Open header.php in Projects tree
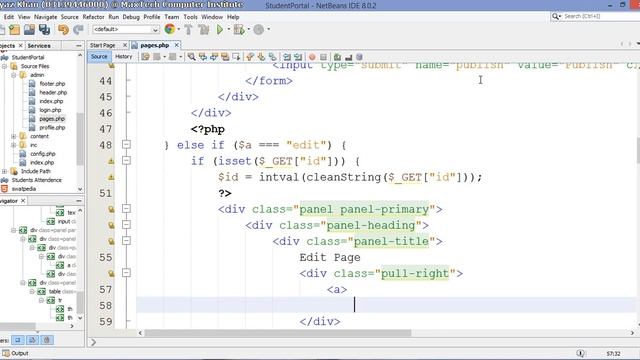 tap(53, 93)
